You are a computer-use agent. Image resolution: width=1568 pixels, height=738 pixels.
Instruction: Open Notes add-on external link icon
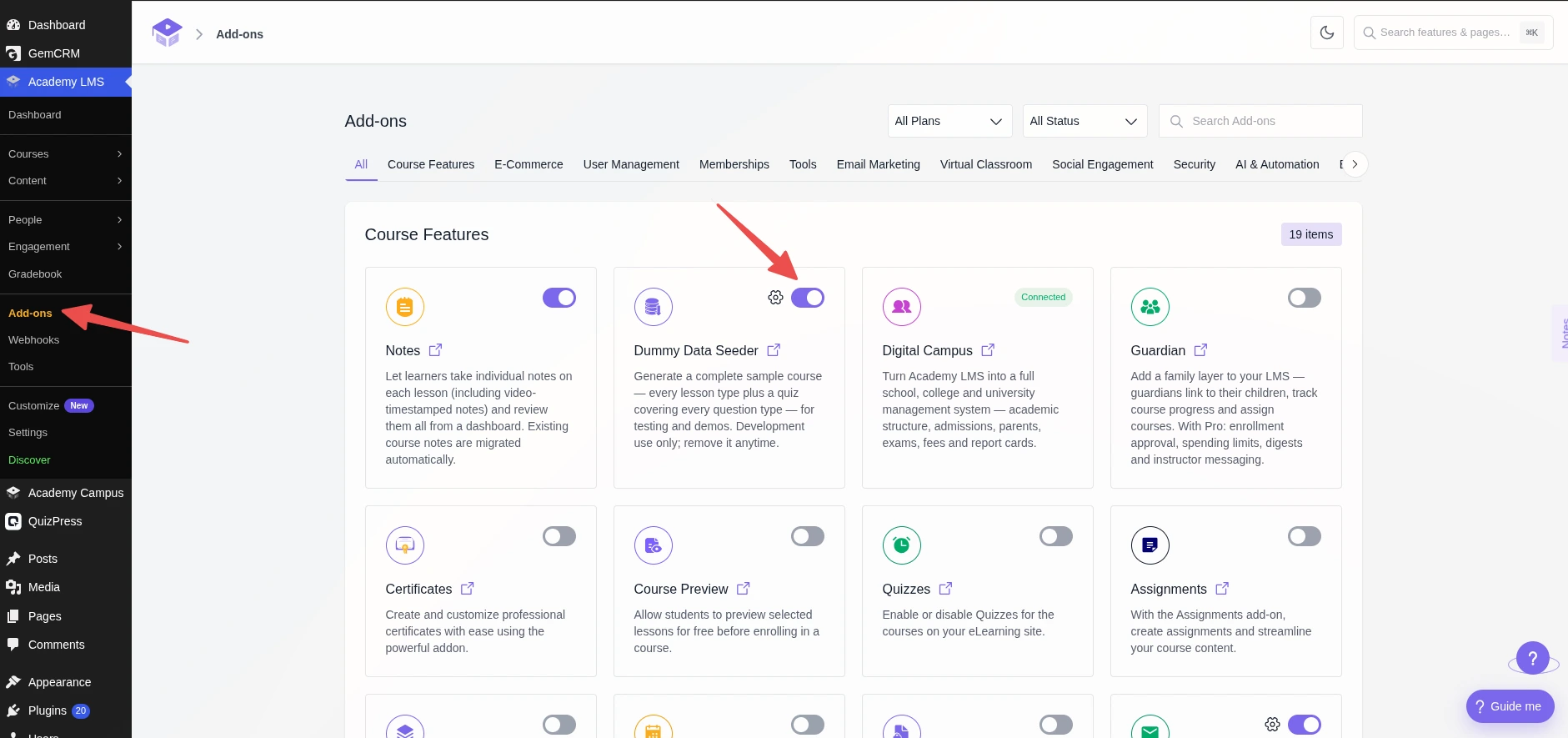pos(435,350)
